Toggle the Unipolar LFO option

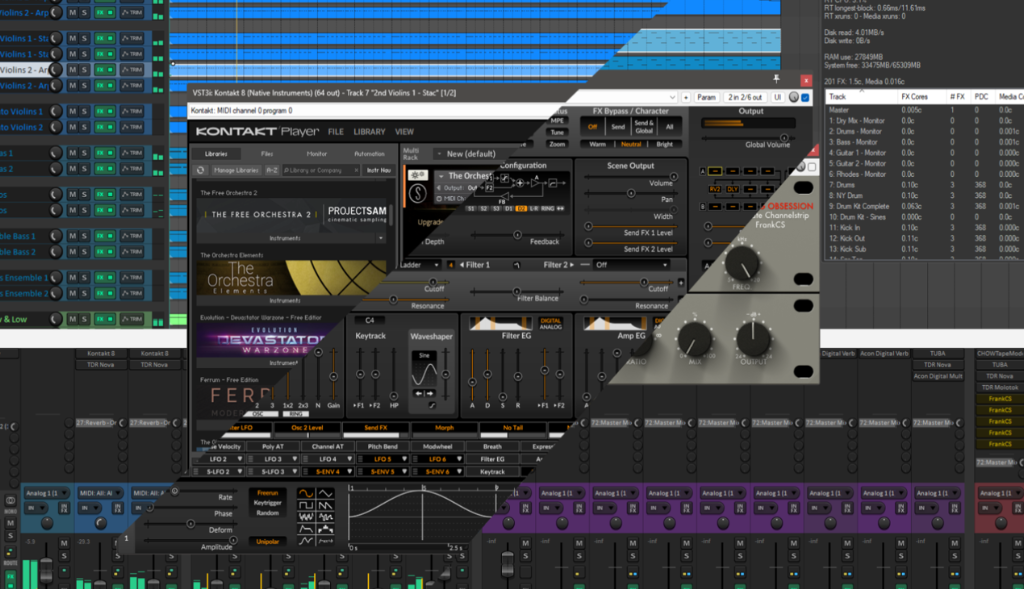pyautogui.click(x=267, y=541)
